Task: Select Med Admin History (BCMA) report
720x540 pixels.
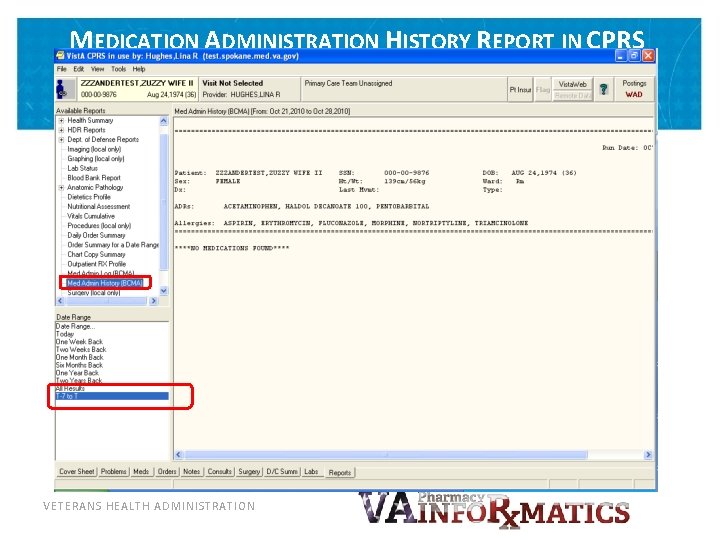Action: tap(105, 283)
